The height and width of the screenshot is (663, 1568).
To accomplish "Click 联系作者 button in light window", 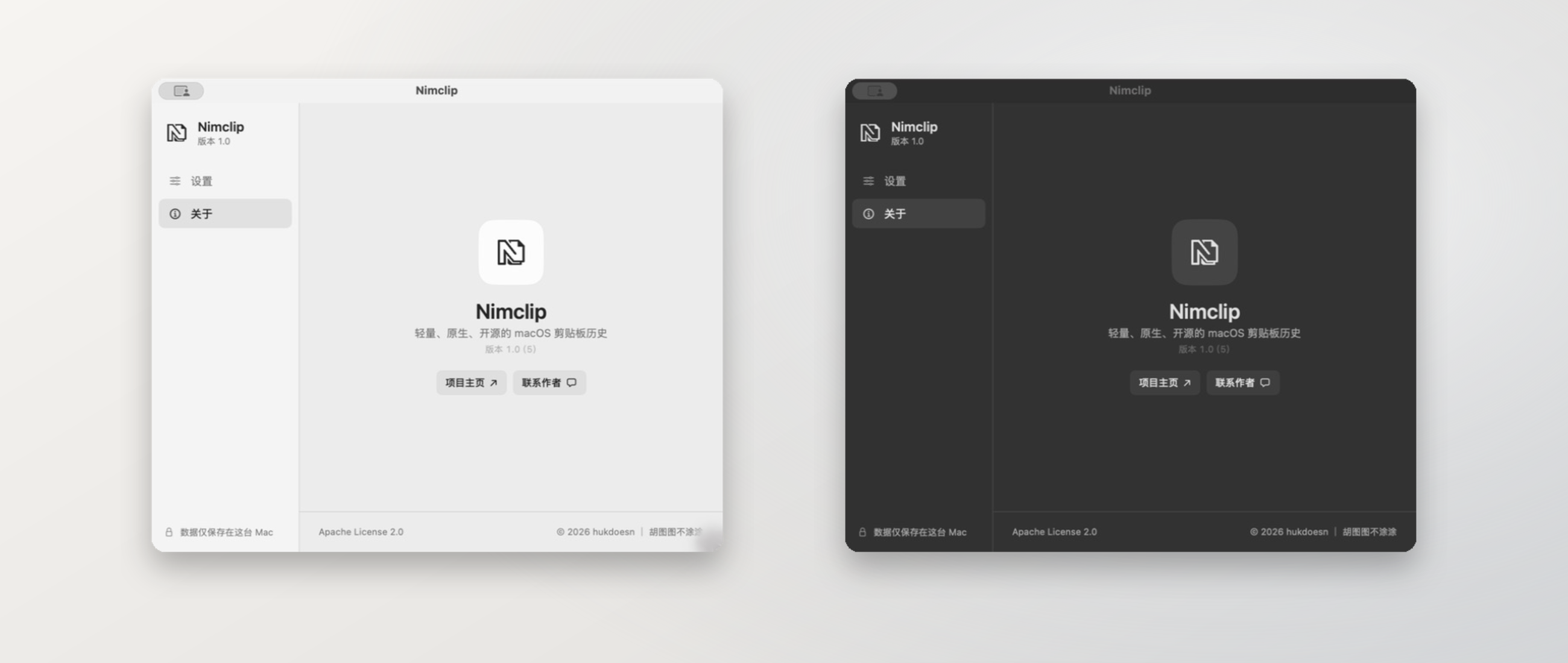I will click(x=549, y=383).
